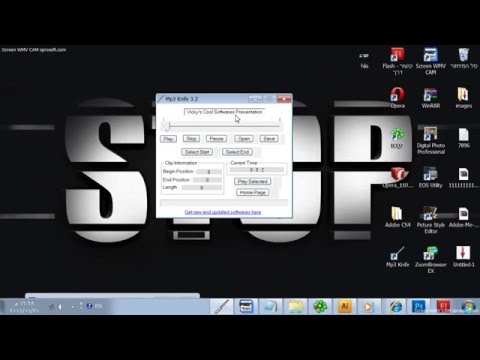The width and height of the screenshot is (480, 360).
Task: Click the Pause button in Mp3 Knife
Action: (x=216, y=139)
